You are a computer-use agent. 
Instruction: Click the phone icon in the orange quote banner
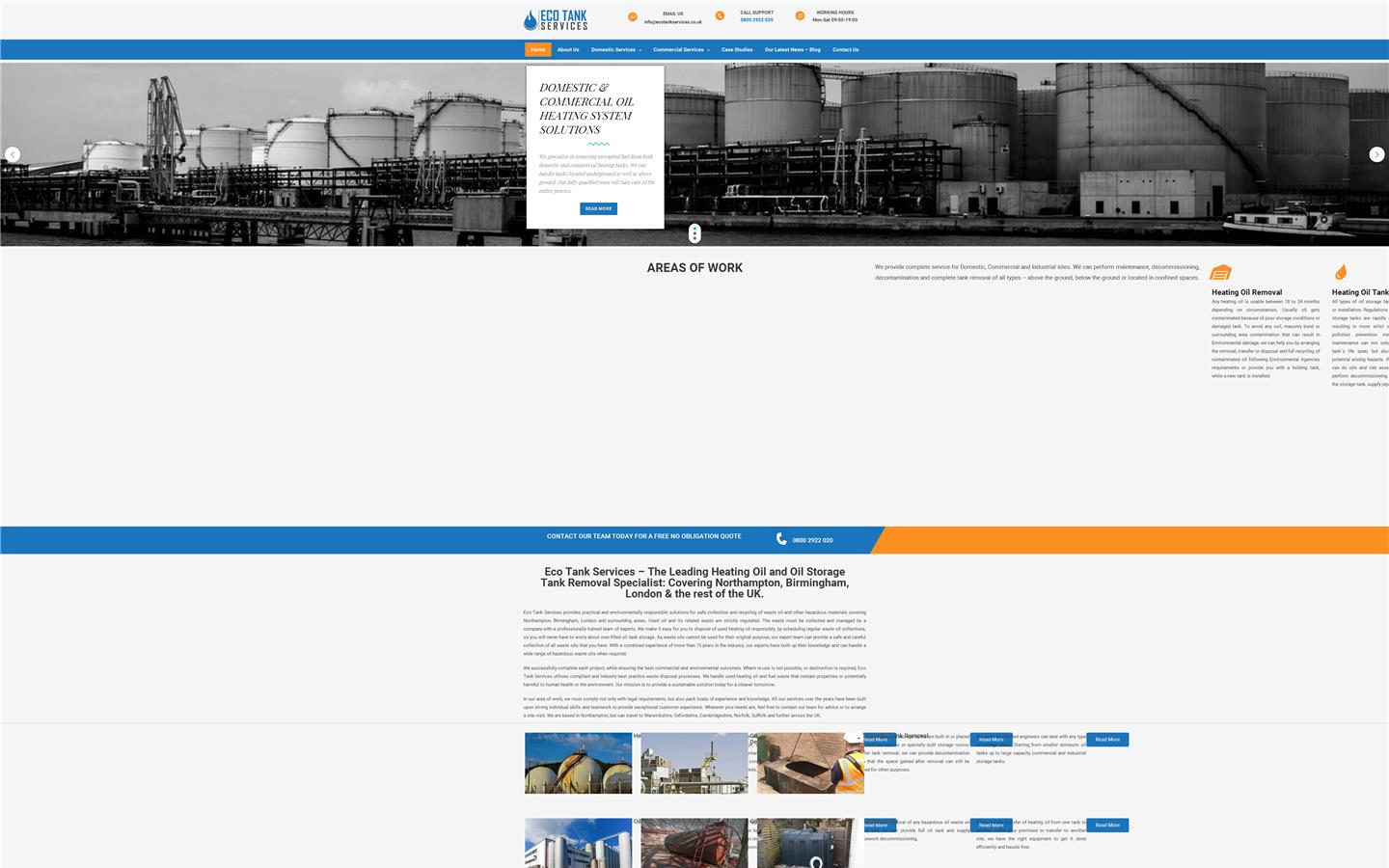click(x=781, y=540)
